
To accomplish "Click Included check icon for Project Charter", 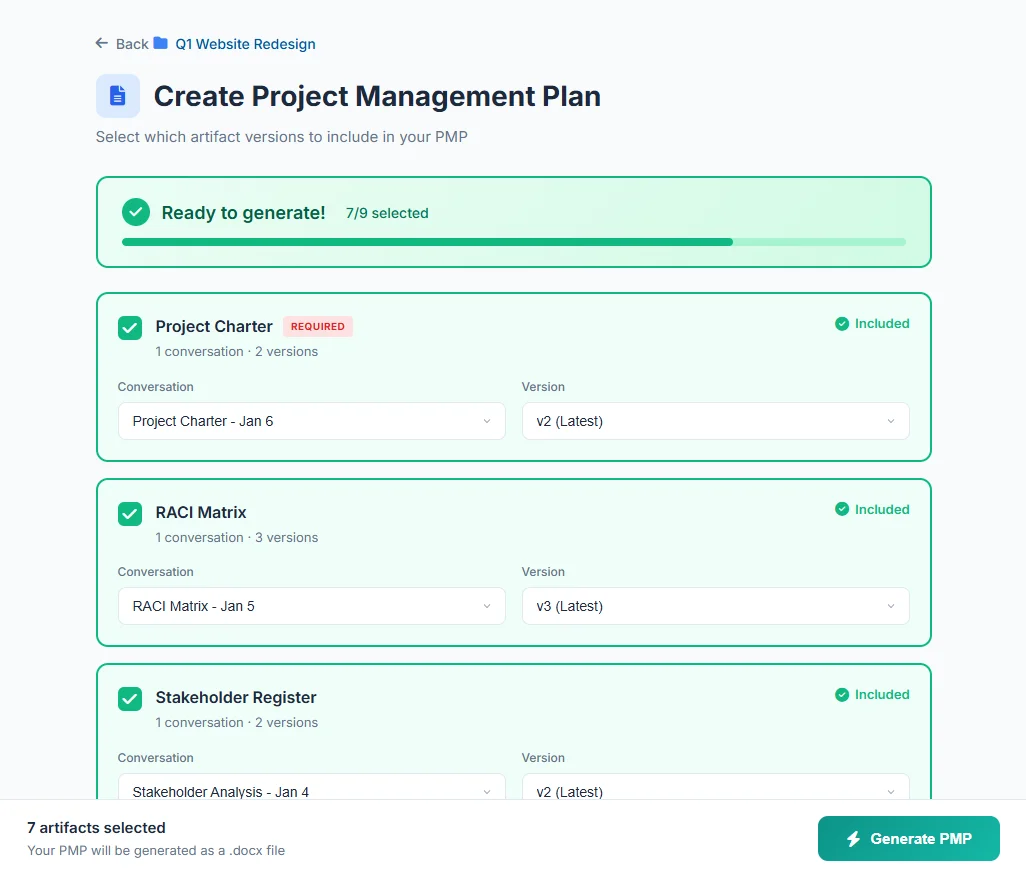I will click(x=842, y=324).
